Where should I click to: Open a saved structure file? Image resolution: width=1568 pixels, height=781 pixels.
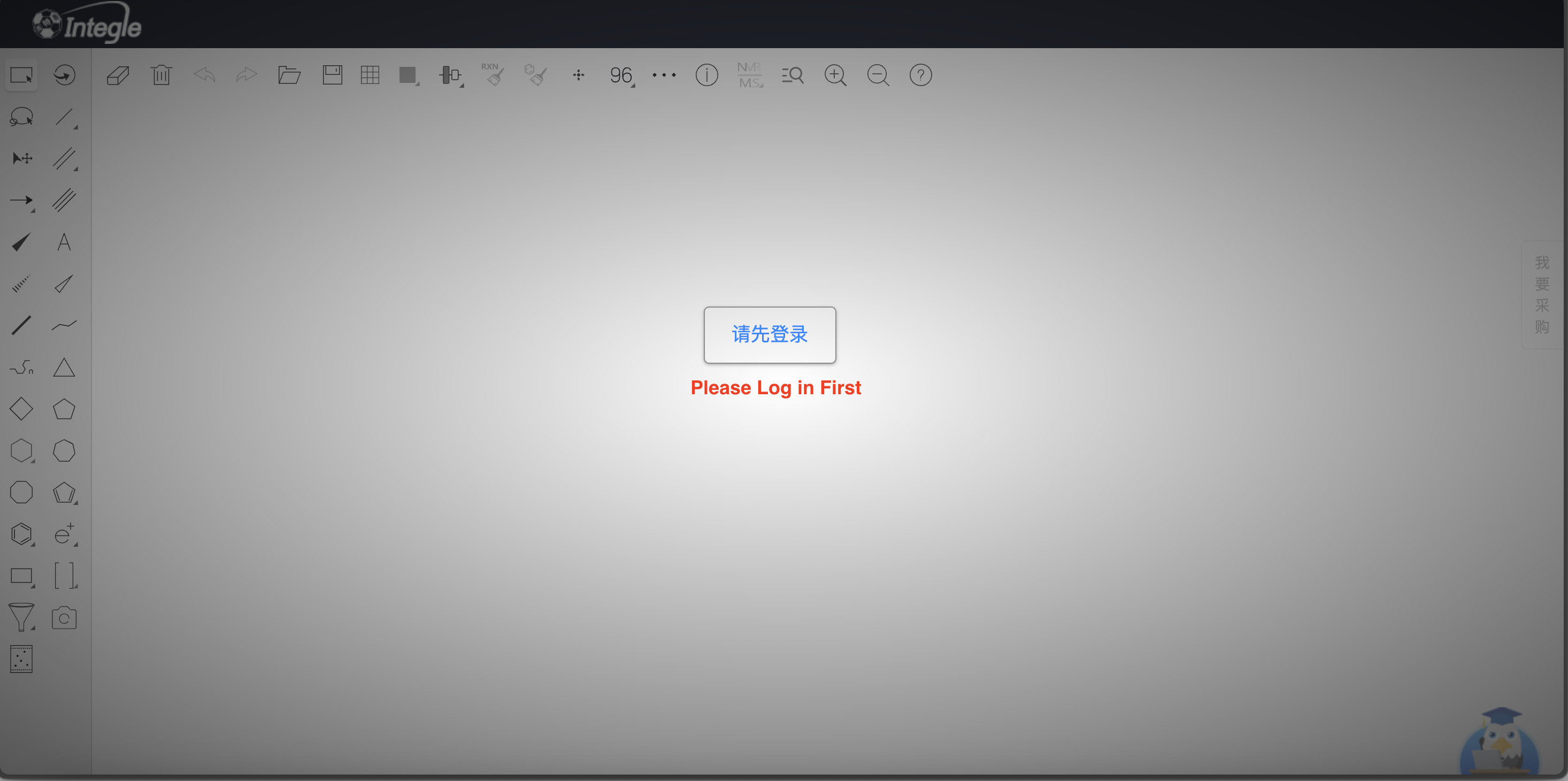pos(290,75)
